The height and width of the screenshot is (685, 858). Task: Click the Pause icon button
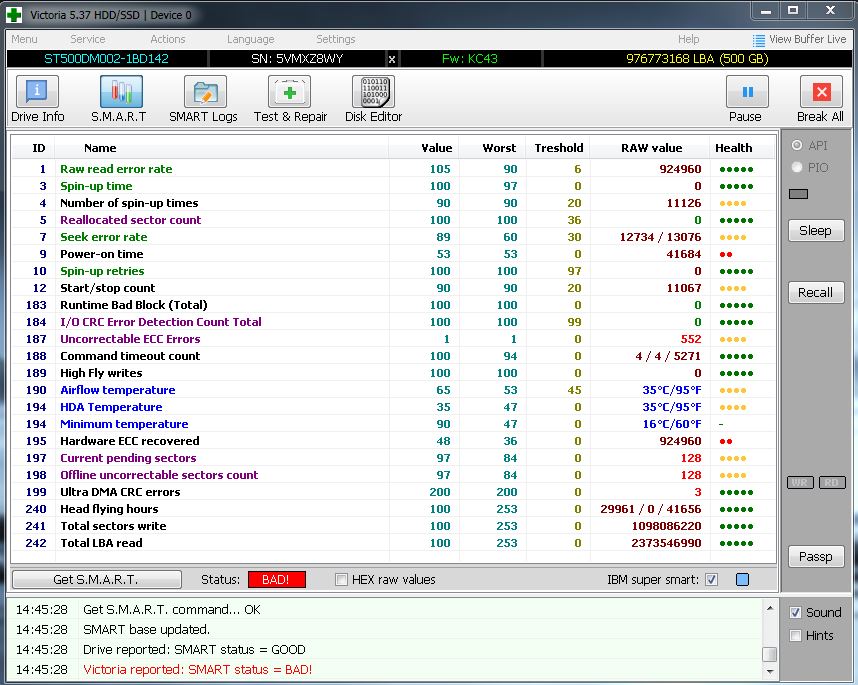747,91
